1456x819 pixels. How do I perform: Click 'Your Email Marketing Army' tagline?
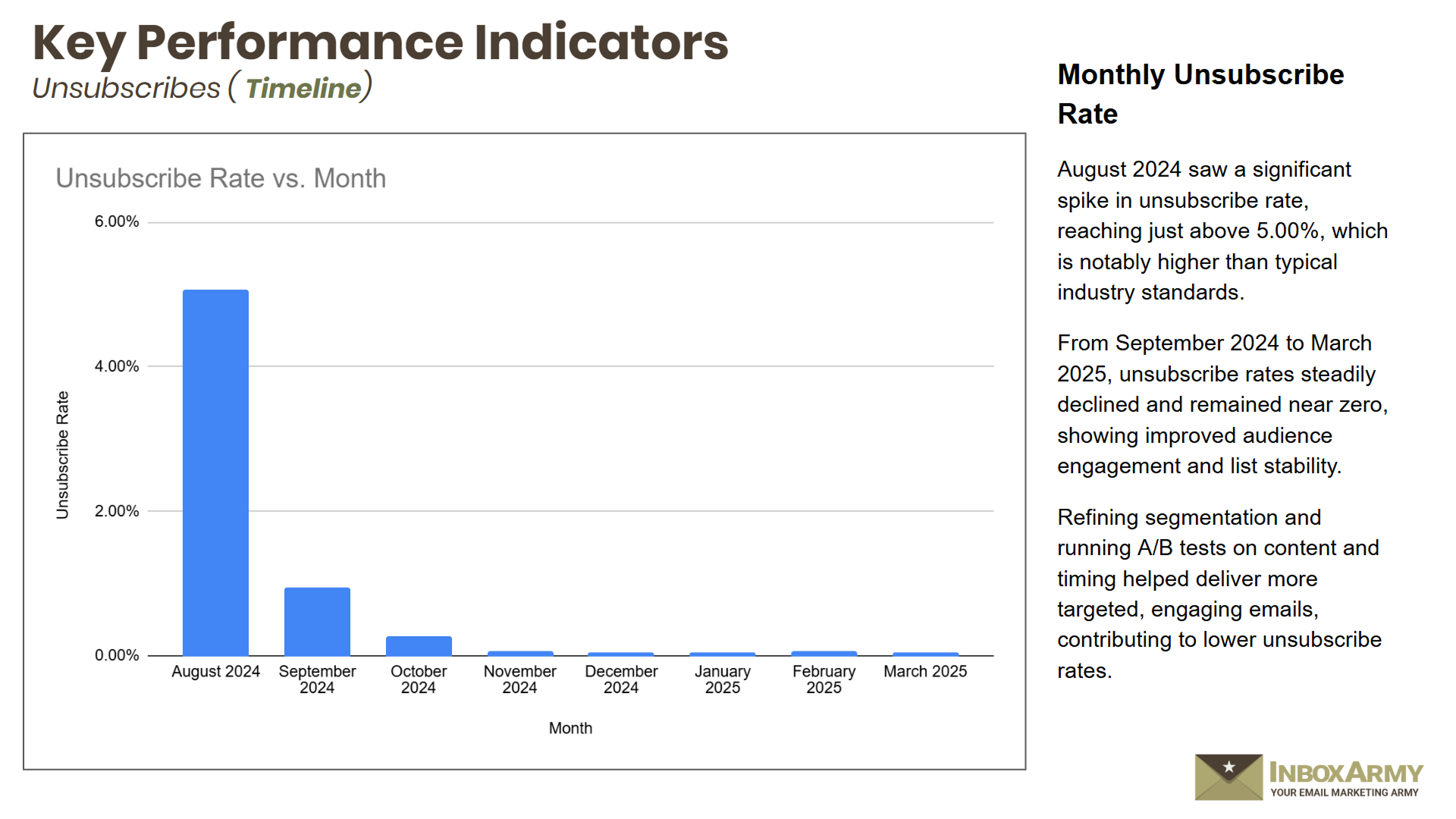pos(1344,792)
